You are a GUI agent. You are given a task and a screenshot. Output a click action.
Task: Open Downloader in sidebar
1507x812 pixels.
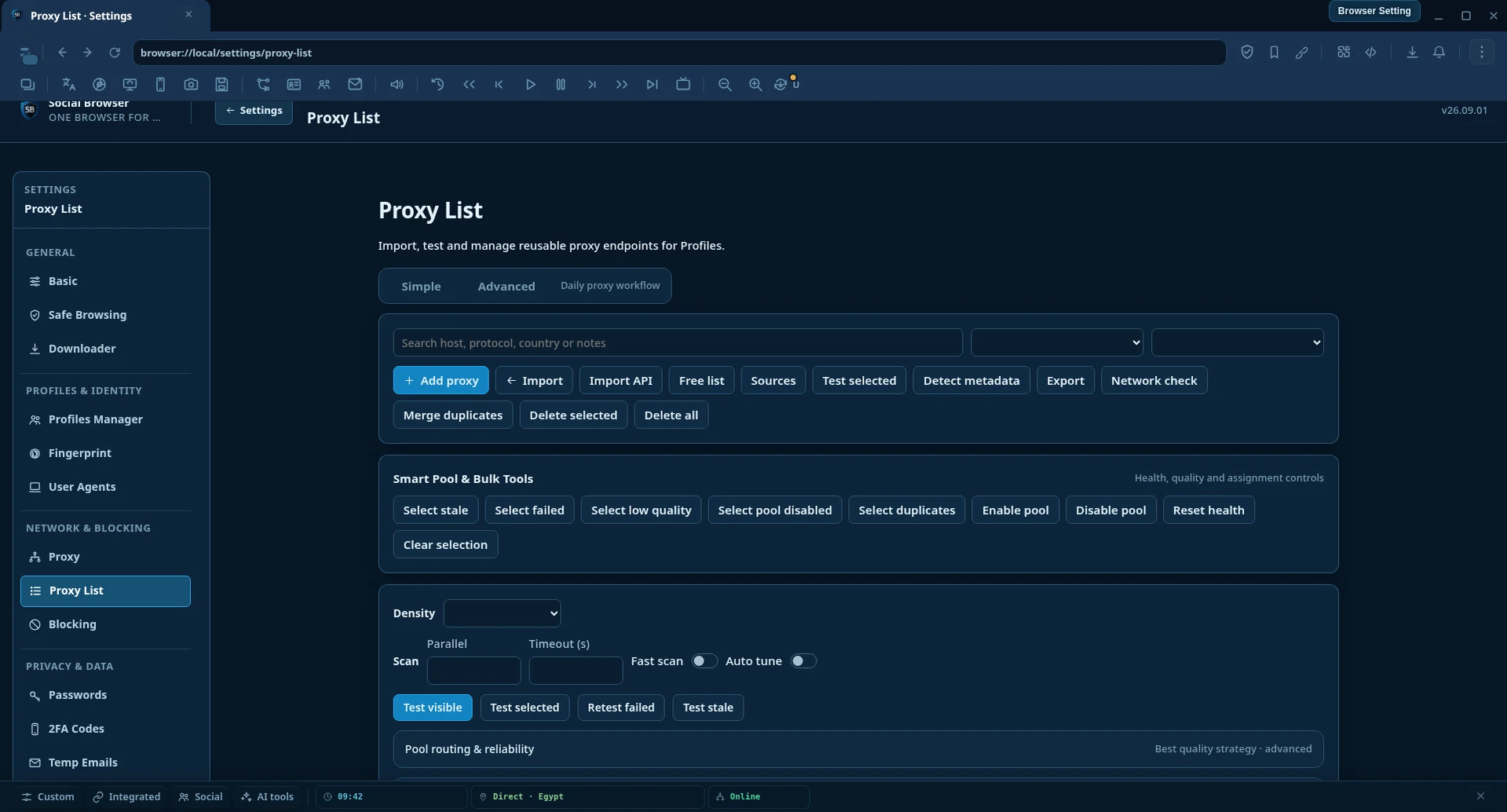pyautogui.click(x=105, y=349)
